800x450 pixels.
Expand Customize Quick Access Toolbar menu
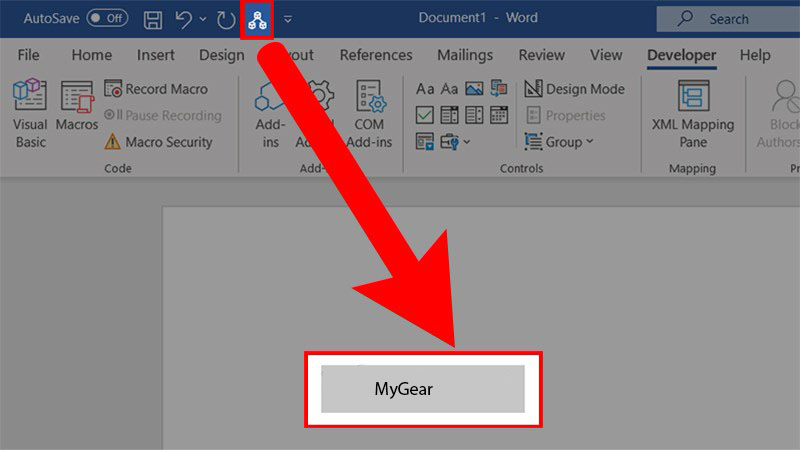(288, 19)
